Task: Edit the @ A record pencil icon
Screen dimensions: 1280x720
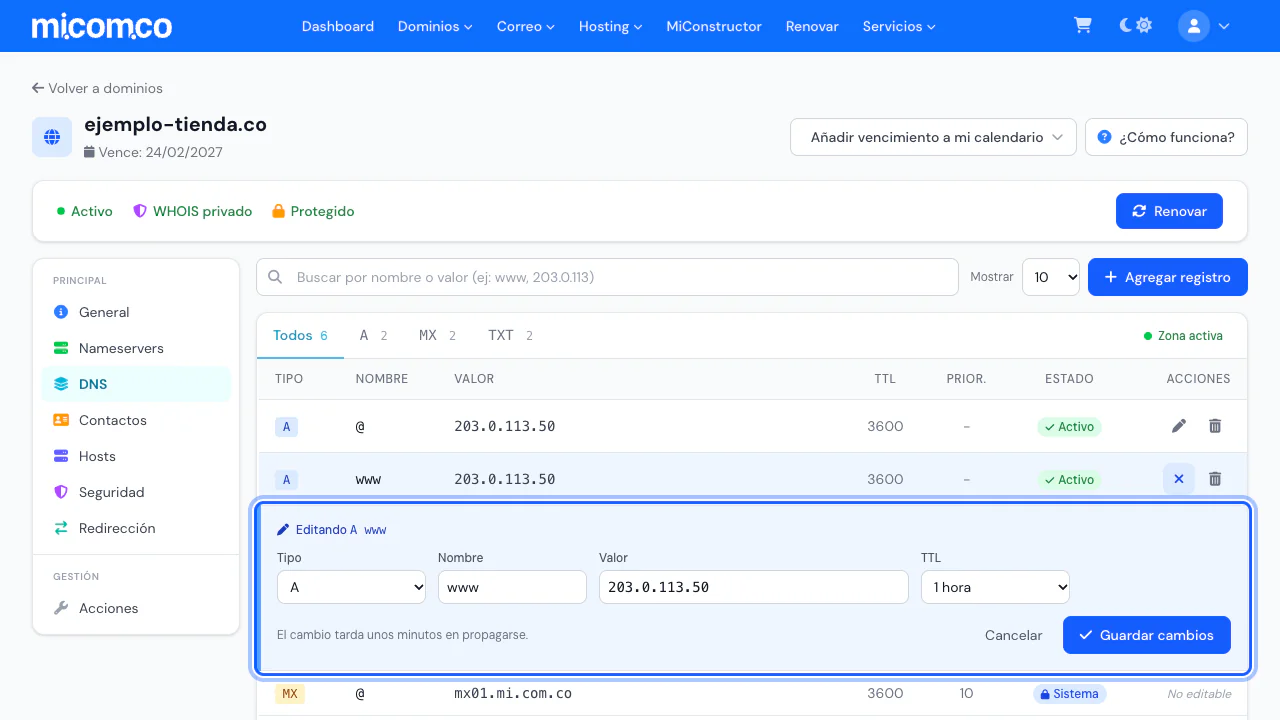Action: coord(1179,426)
